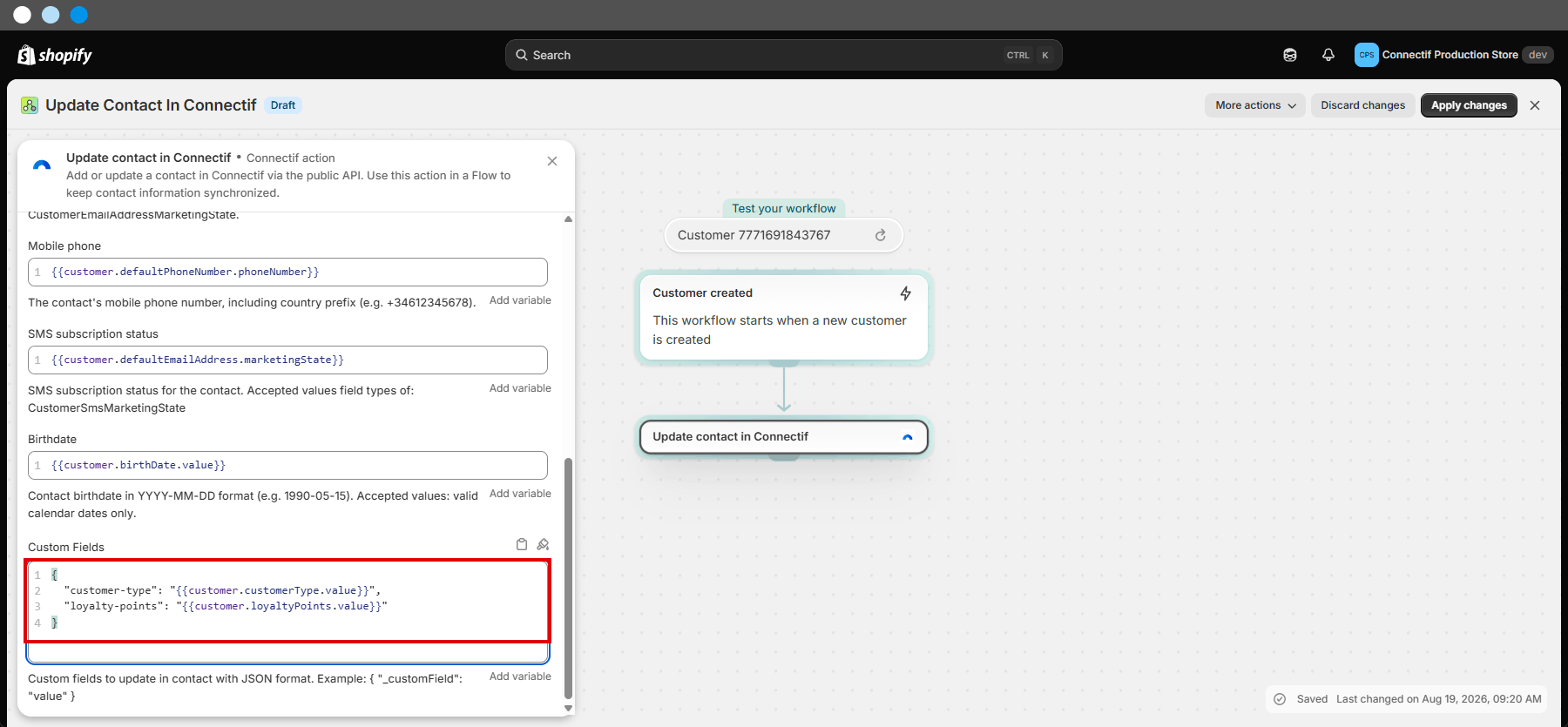This screenshot has height=727, width=1568.
Task: Open Connectif Production Store account menu
Action: point(1453,55)
